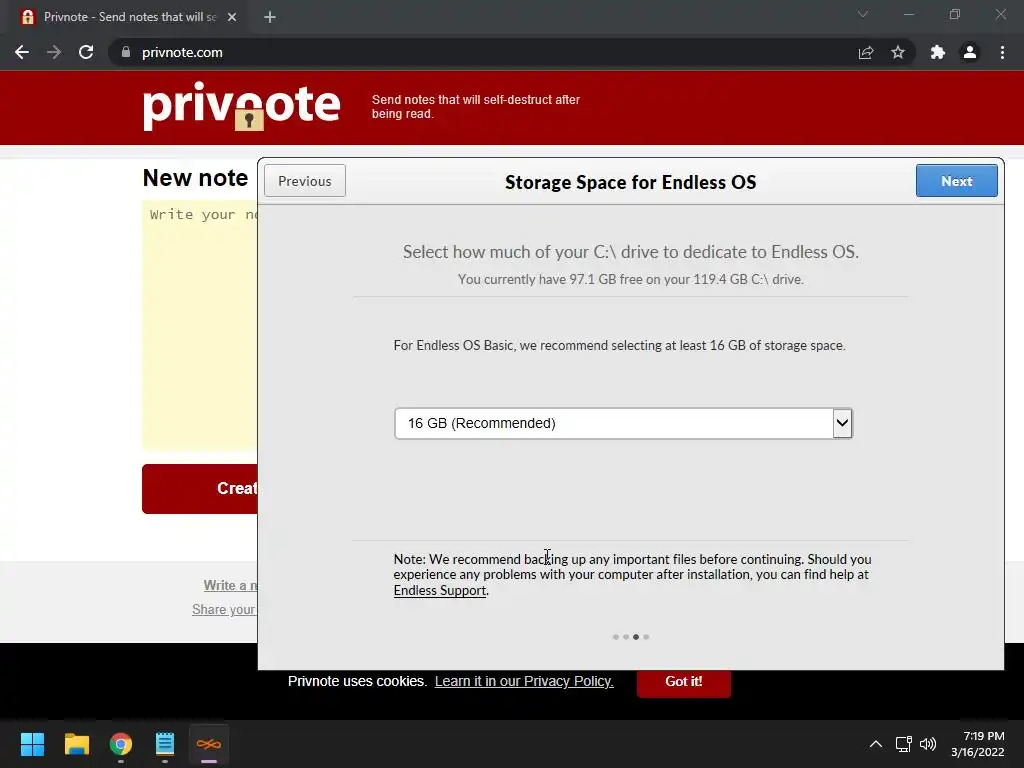
Task: Share this page icon in the address bar
Action: [x=866, y=52]
